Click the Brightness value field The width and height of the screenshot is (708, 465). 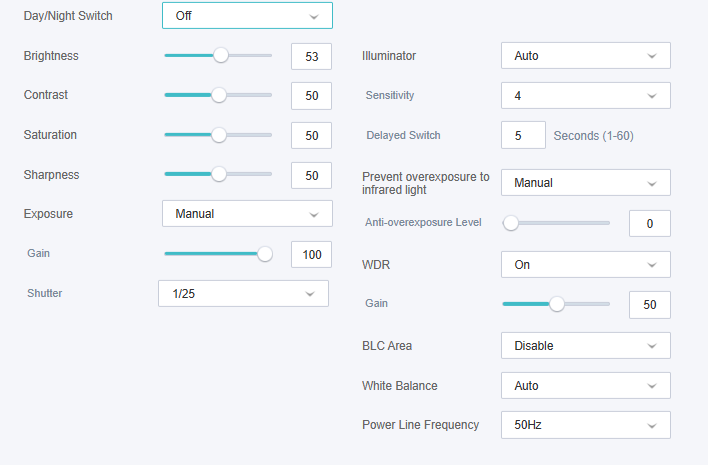[x=311, y=56]
